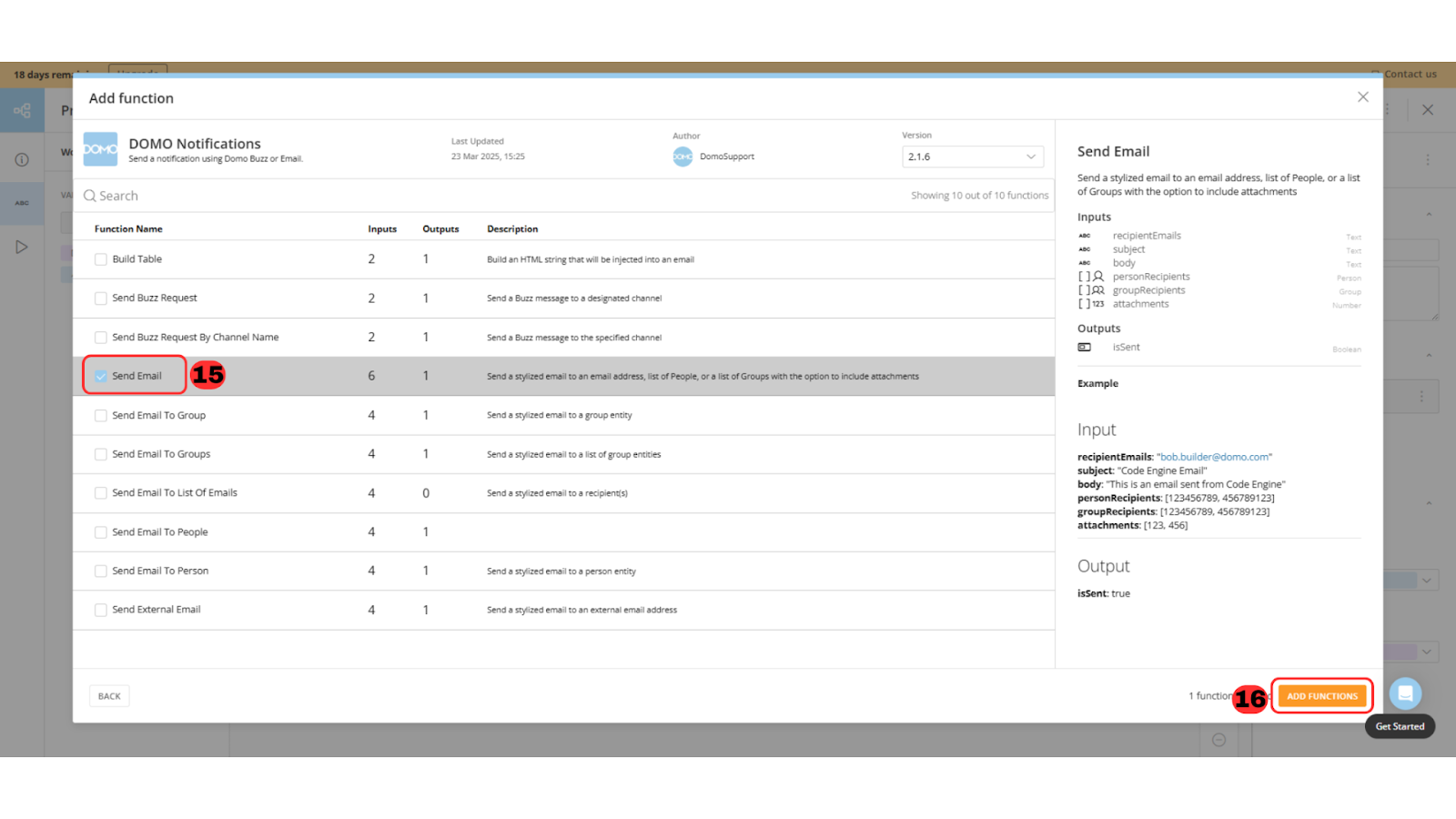Click groupRecipients input in details panel
The height and width of the screenshot is (819, 1456).
(x=1148, y=290)
